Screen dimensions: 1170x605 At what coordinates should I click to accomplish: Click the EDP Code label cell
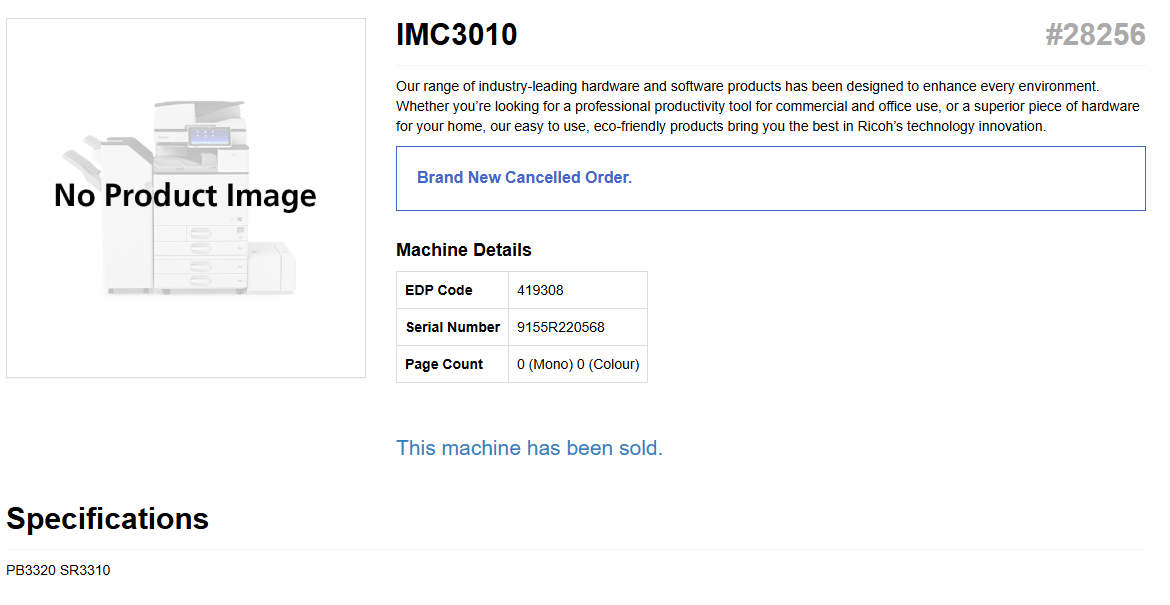439,290
